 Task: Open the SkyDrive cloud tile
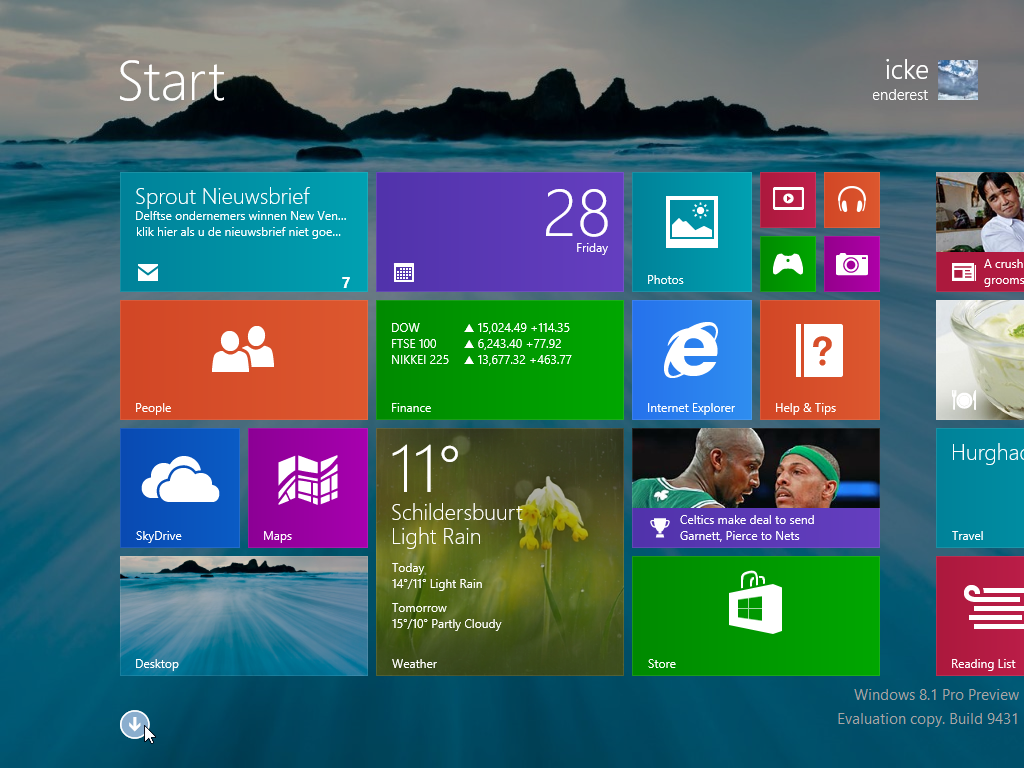click(179, 488)
